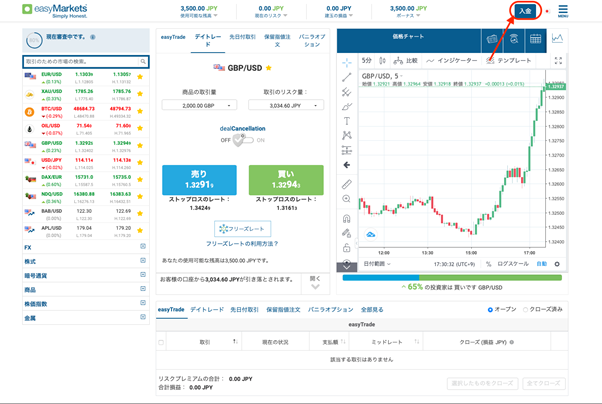Select the trend line drawing tool
Image resolution: width=602 pixels, height=404 pixels.
347,77
